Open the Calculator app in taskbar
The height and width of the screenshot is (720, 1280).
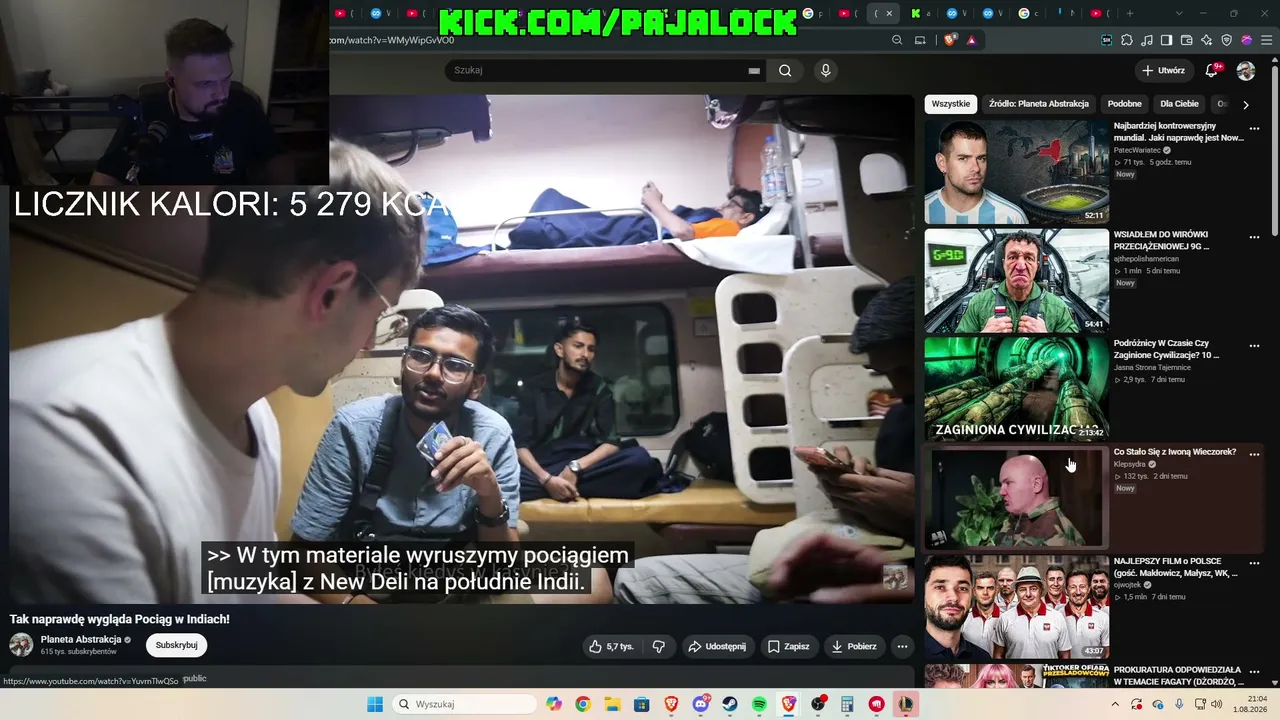[x=847, y=704]
